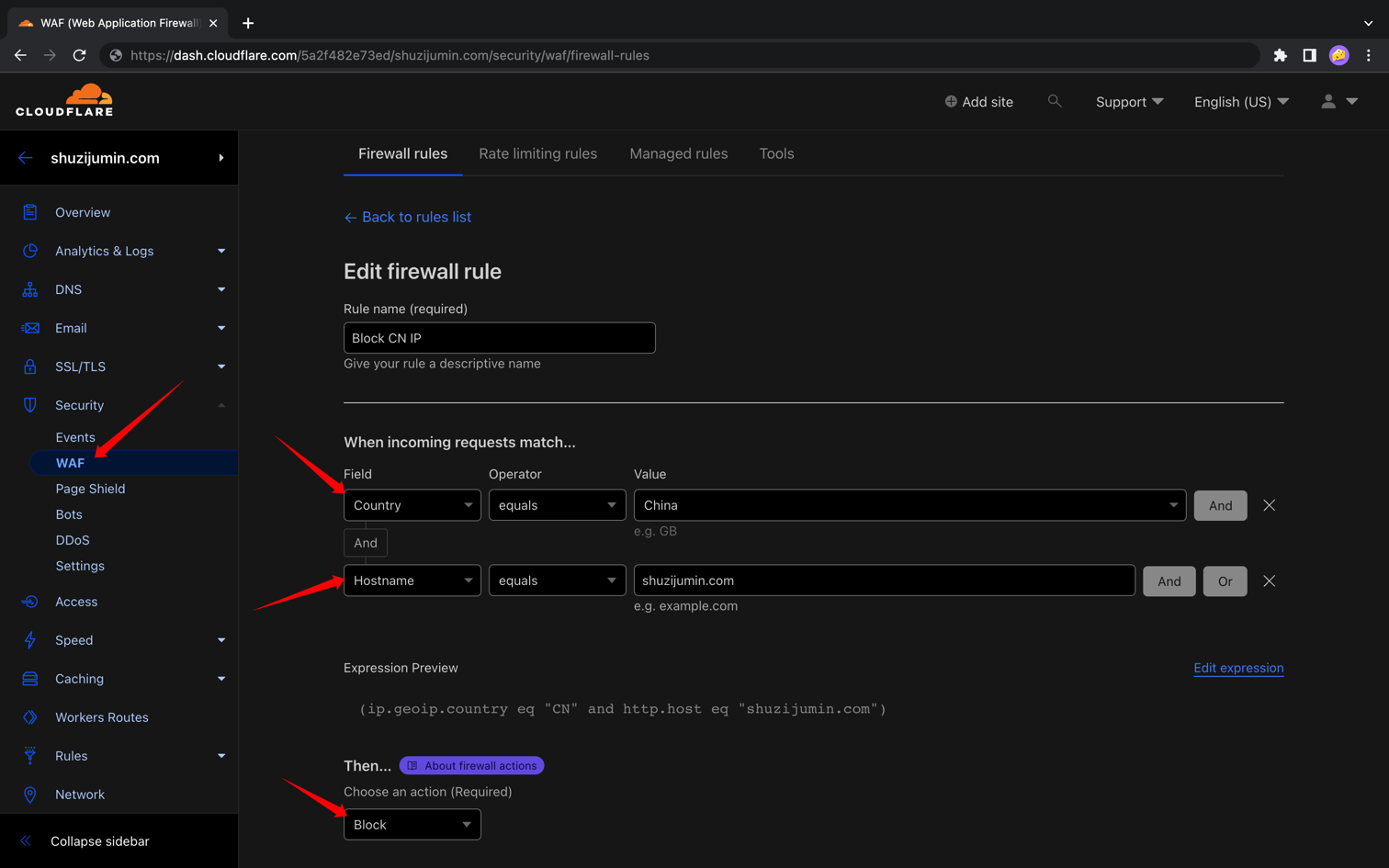This screenshot has height=868, width=1389.
Task: Reload the page with browser refresh icon
Action: coord(80,55)
